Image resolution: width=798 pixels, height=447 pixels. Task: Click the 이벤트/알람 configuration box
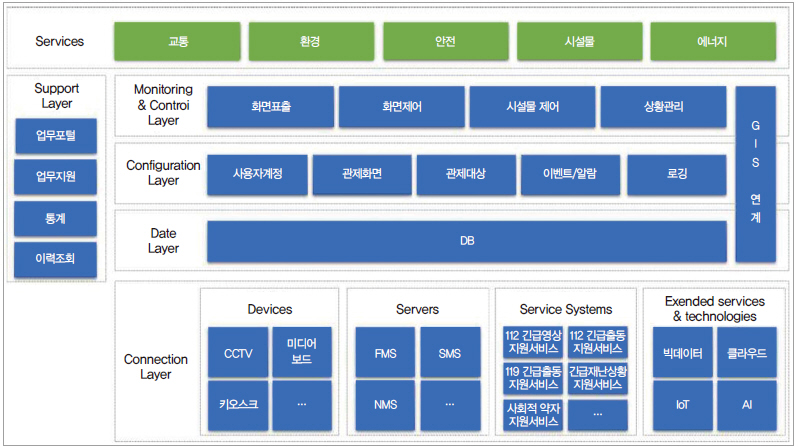click(x=571, y=174)
